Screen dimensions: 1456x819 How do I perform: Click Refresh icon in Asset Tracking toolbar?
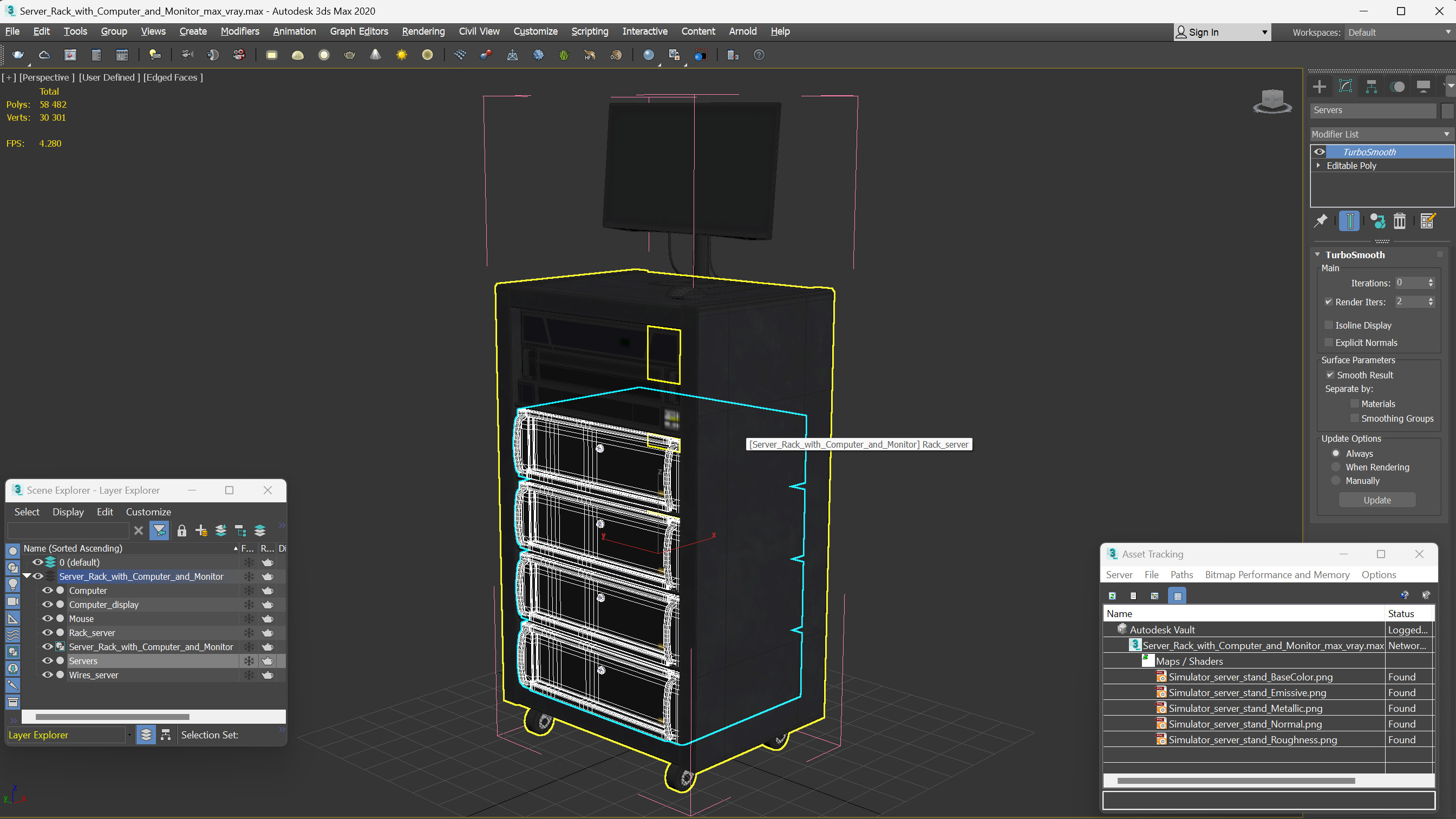click(1112, 596)
